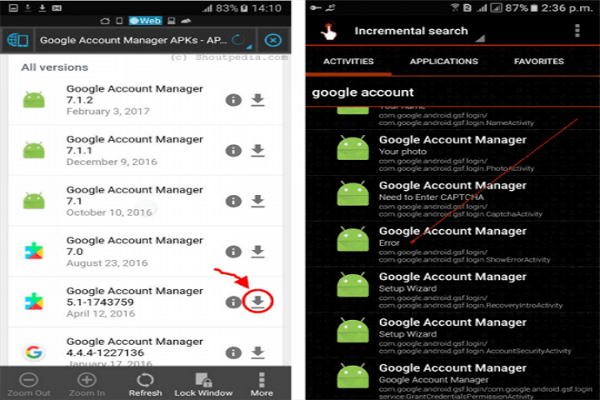The width and height of the screenshot is (600, 400).
Task: Open browser panel icon beside address bar
Action: tap(17, 40)
